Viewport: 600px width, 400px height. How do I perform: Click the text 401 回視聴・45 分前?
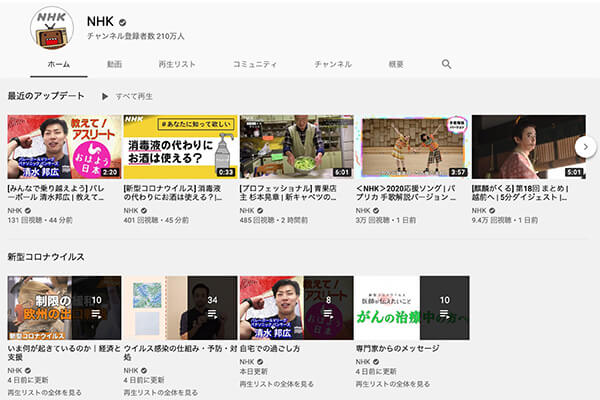(156, 220)
